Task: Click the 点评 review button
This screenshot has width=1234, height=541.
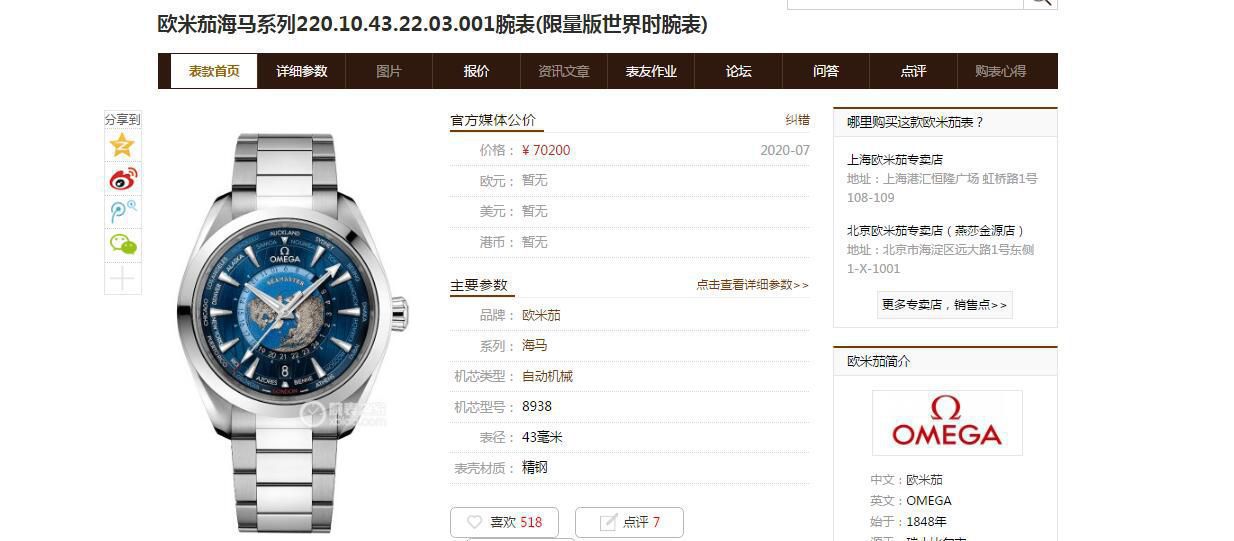Action: click(x=631, y=522)
